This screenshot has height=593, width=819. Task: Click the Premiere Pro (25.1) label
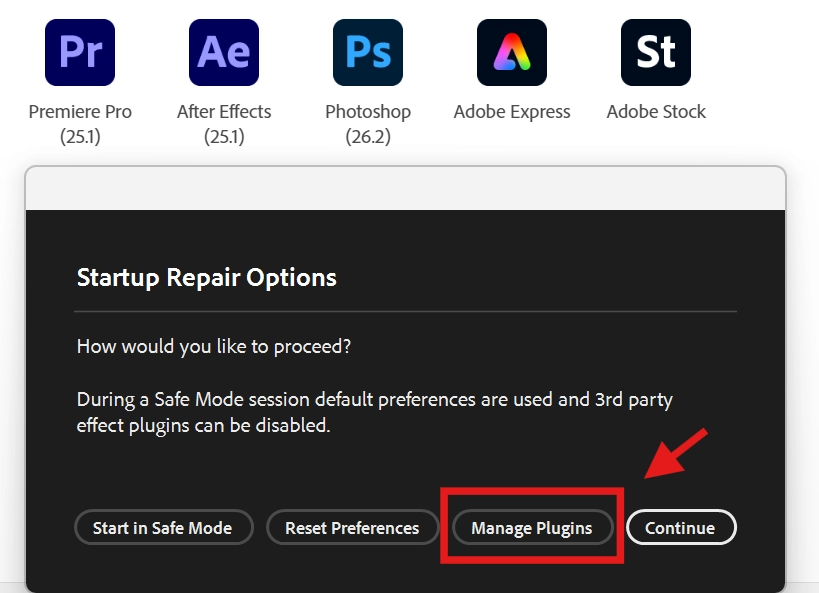(x=80, y=124)
